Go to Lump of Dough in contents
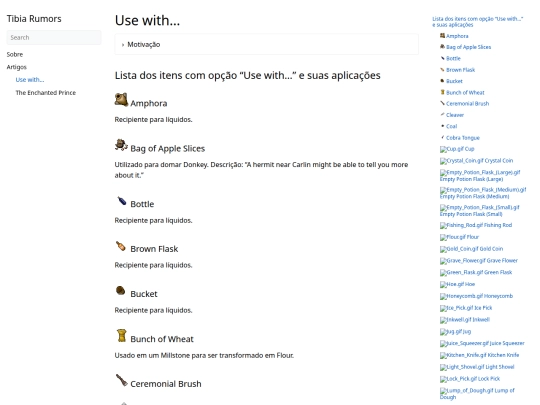 pos(477,394)
